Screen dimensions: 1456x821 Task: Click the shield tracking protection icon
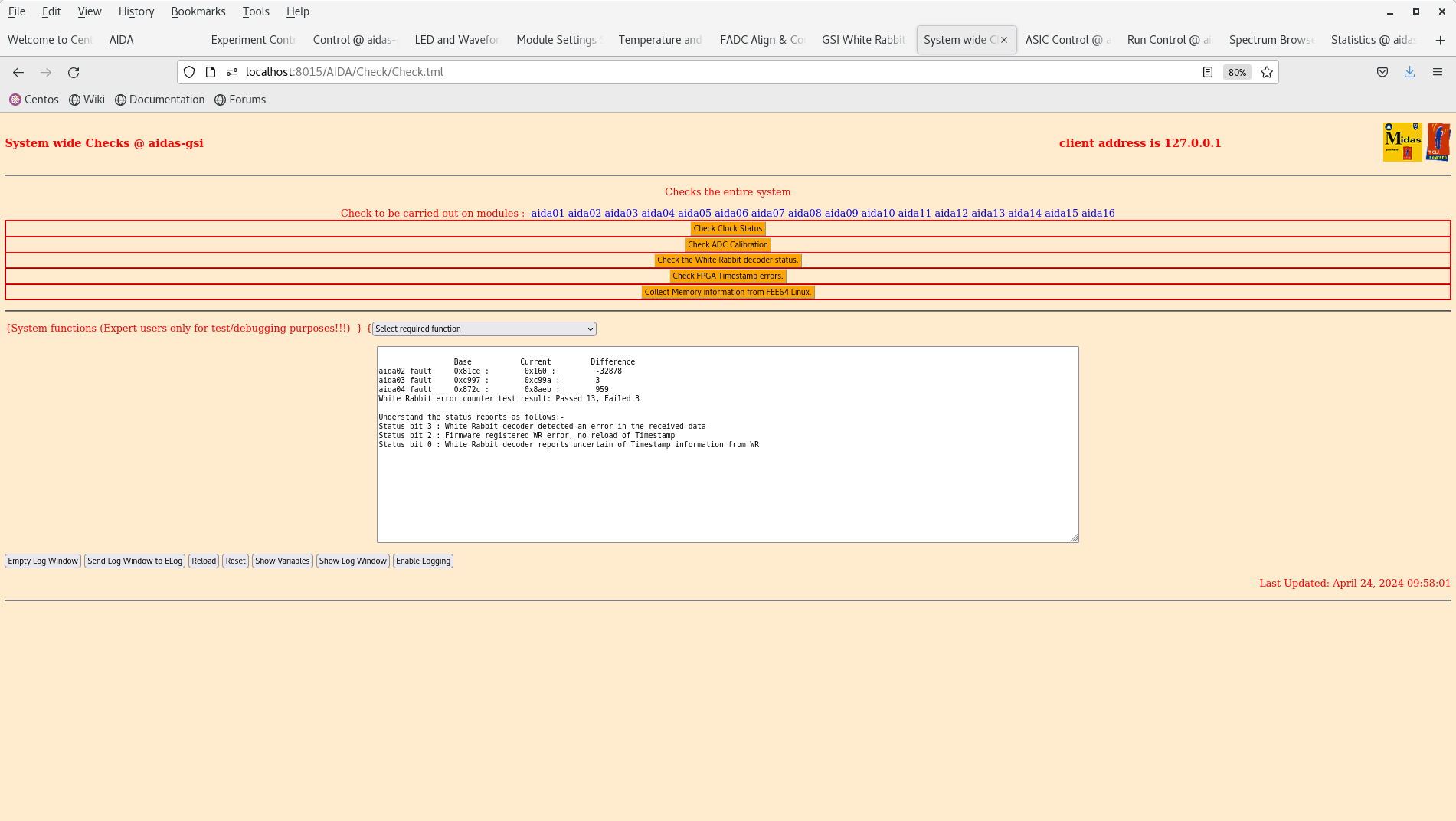[188, 71]
